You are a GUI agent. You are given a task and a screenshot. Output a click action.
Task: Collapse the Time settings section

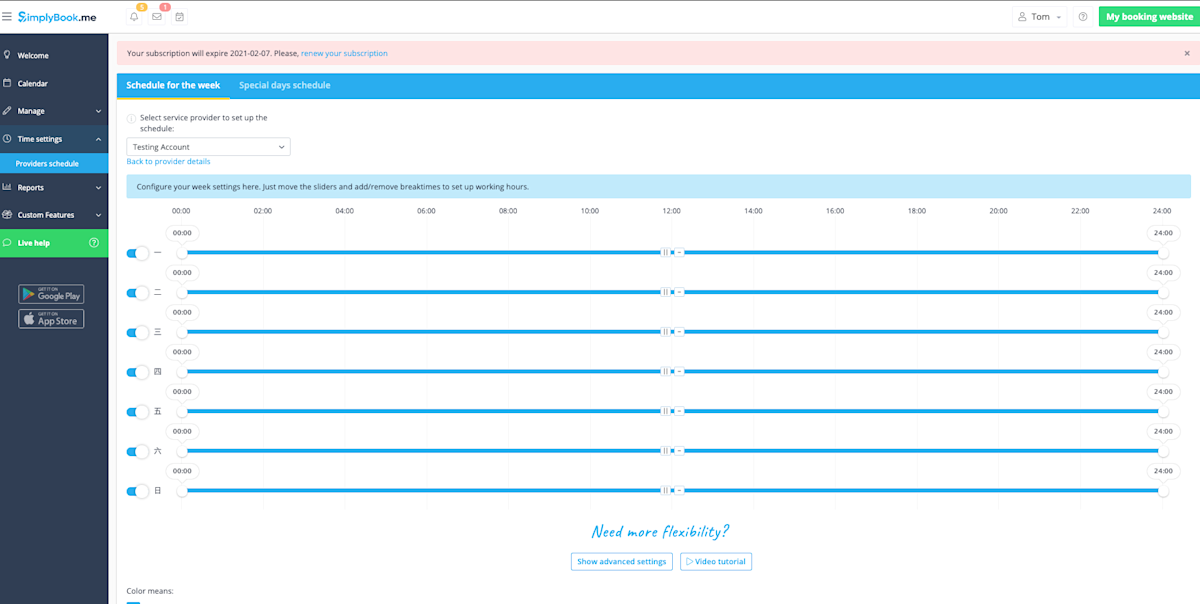click(54, 139)
